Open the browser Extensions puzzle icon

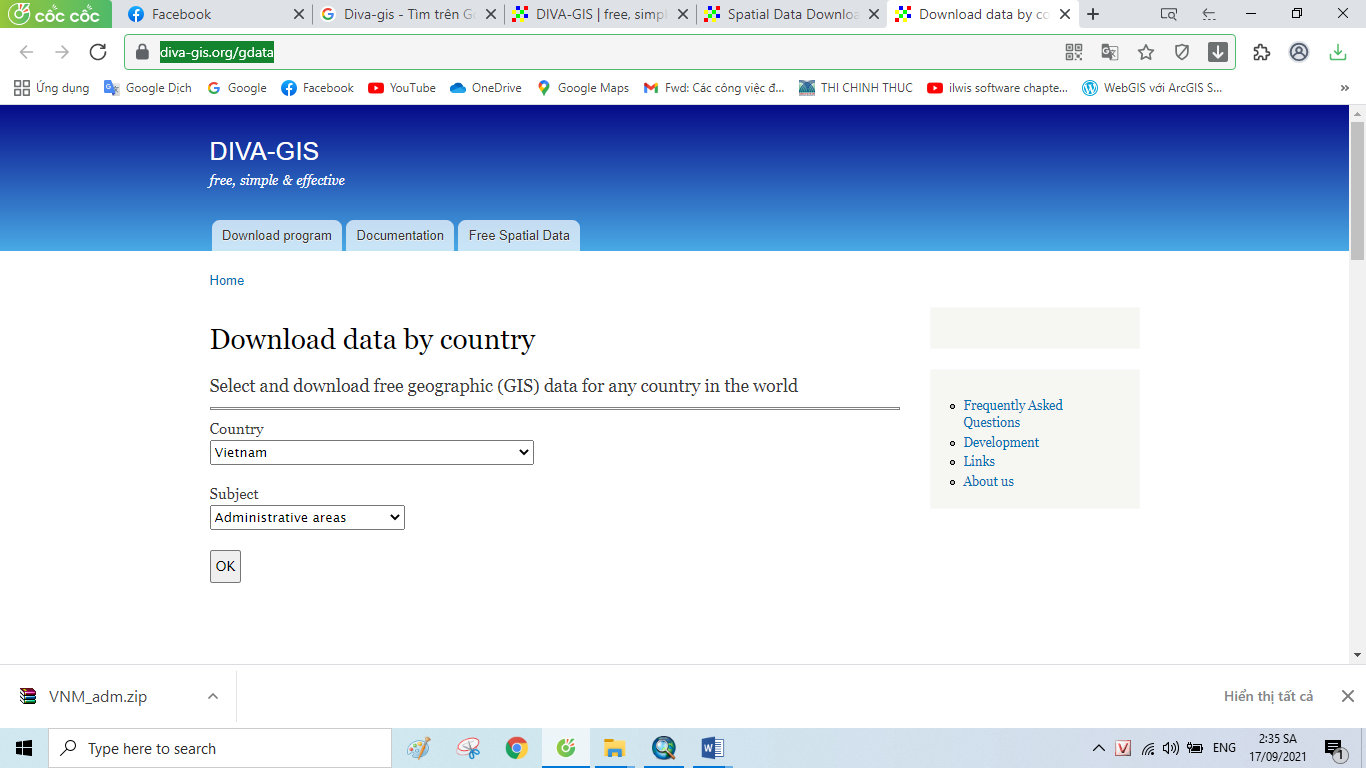click(1260, 52)
